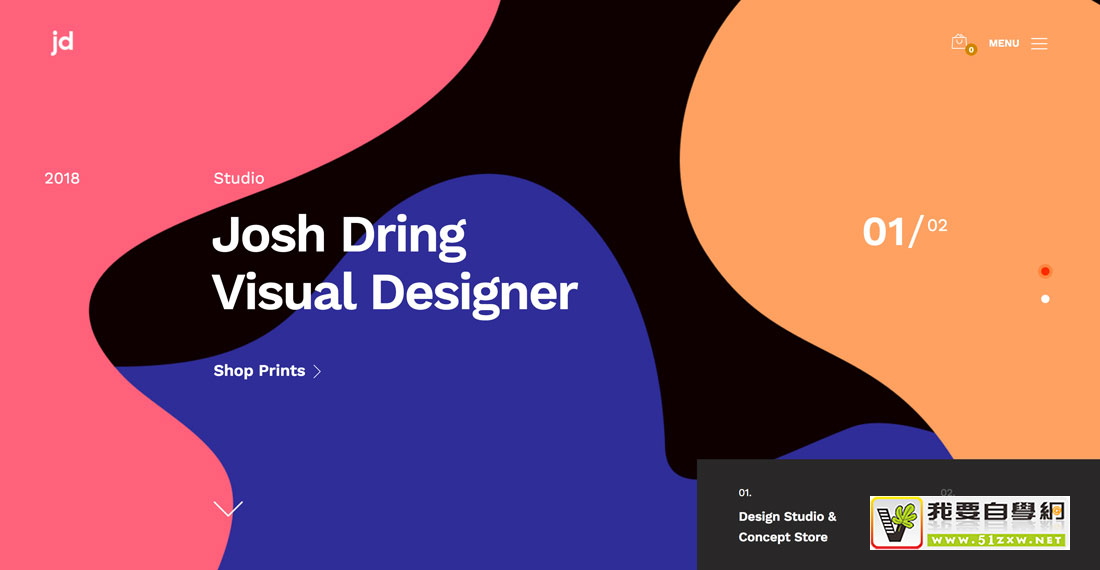This screenshot has width=1100, height=570.
Task: Open the MENU text label
Action: coord(1004,44)
